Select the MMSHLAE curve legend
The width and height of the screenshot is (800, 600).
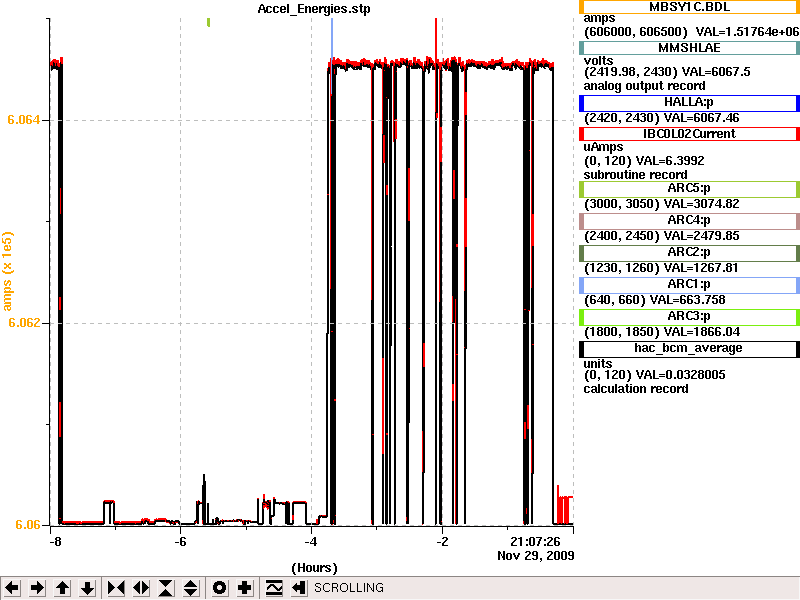coord(689,48)
